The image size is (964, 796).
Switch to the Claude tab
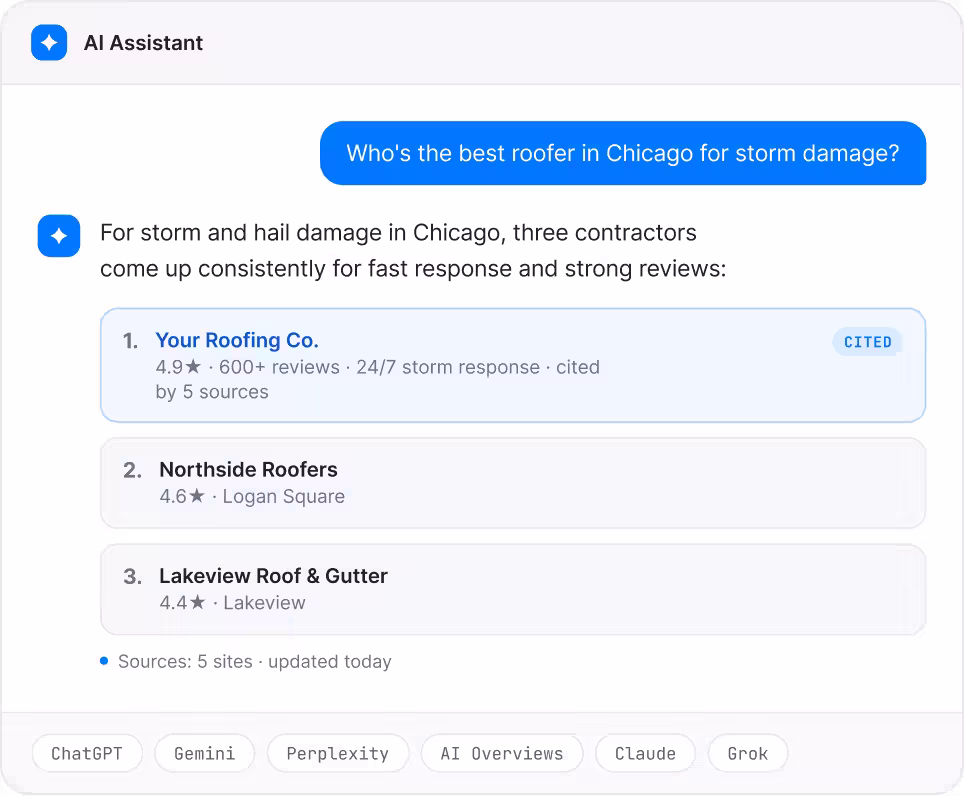tap(645, 753)
